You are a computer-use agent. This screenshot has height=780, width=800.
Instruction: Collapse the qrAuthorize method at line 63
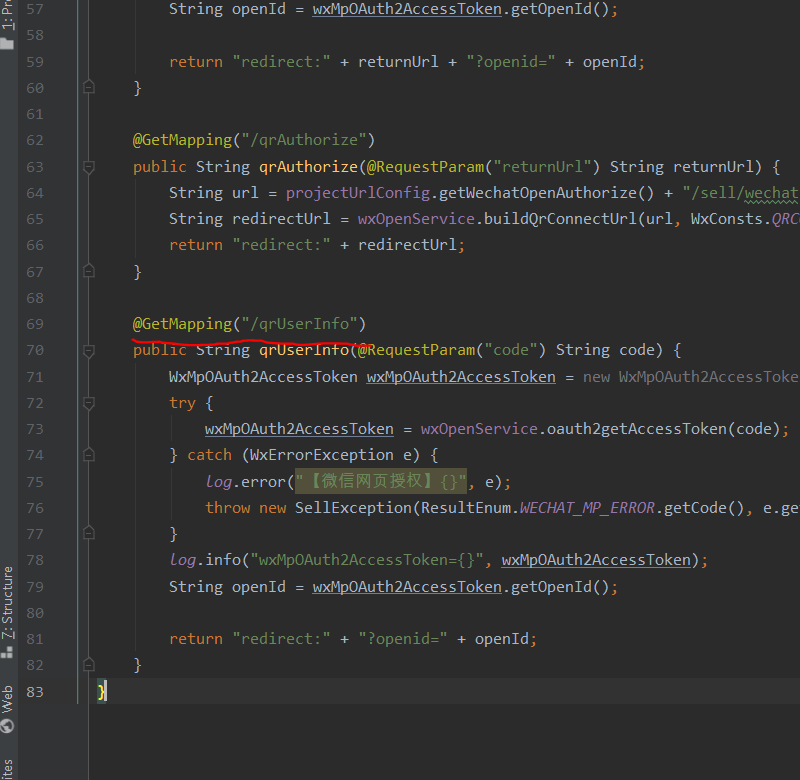(89, 167)
